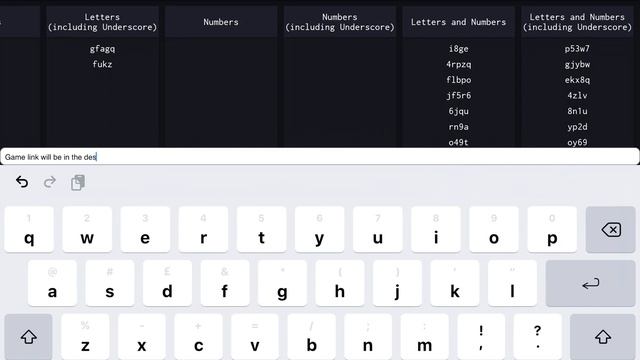Tap the right shift key
This screenshot has height=360, width=640.
click(603, 337)
